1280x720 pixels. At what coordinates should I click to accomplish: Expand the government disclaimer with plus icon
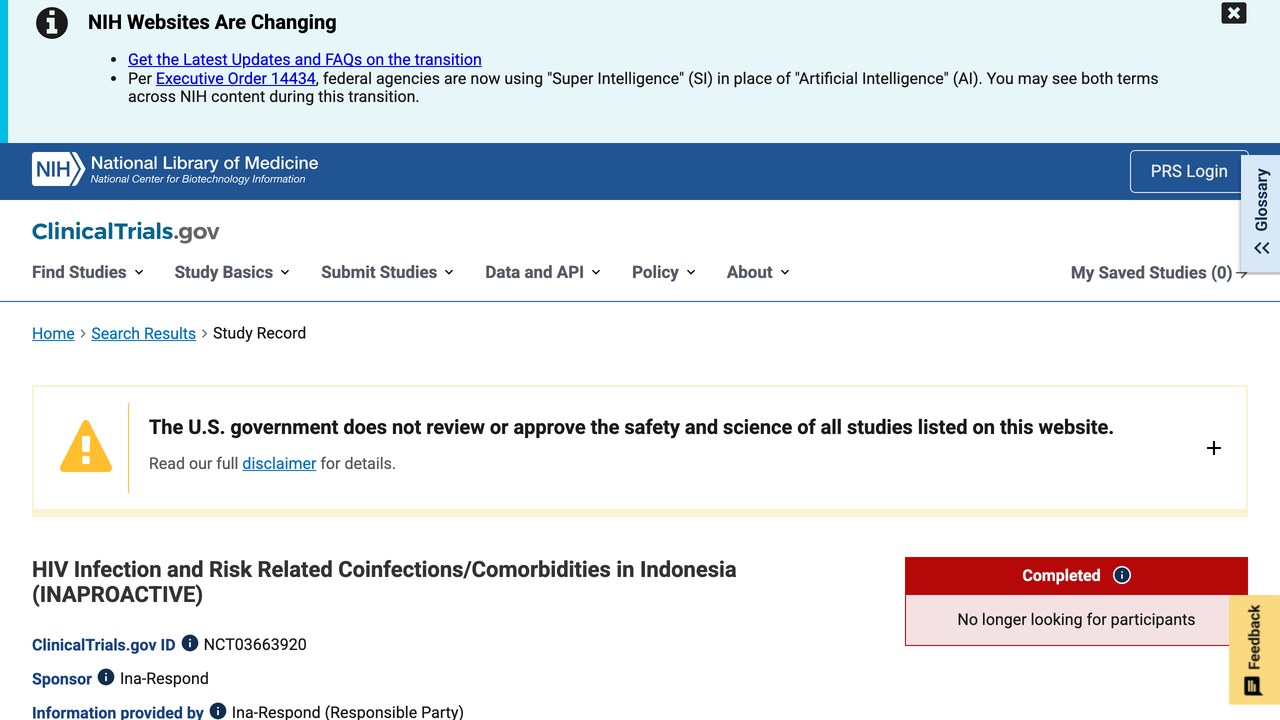click(x=1214, y=448)
